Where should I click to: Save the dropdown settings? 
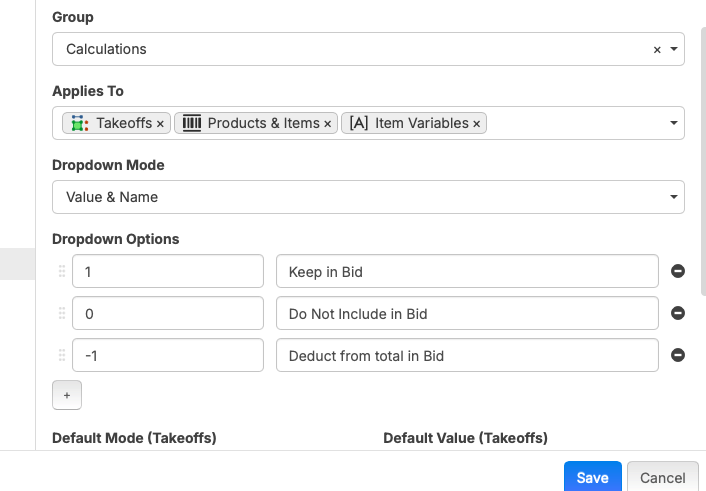(592, 477)
